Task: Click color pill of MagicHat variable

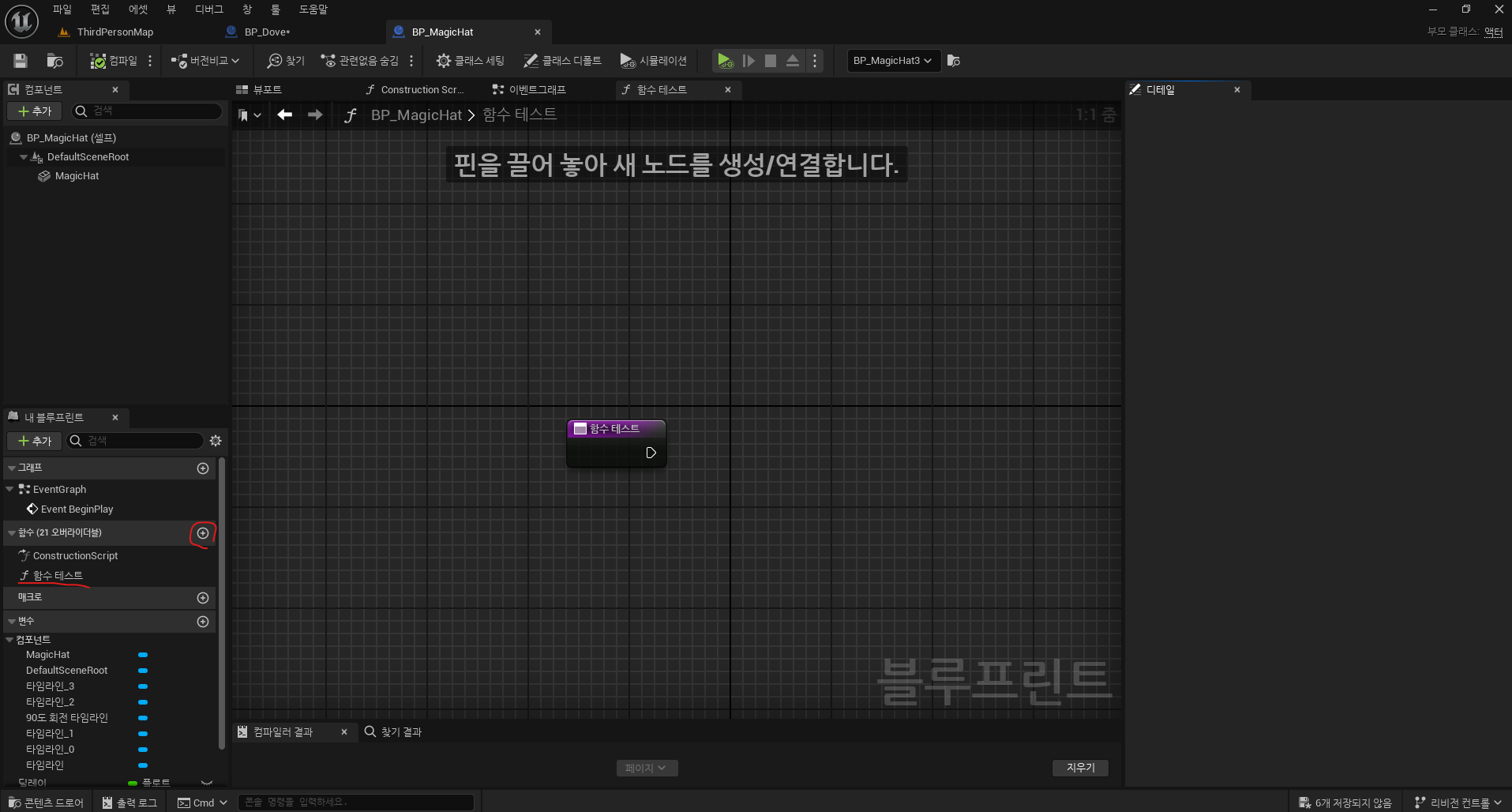Action: [x=143, y=655]
